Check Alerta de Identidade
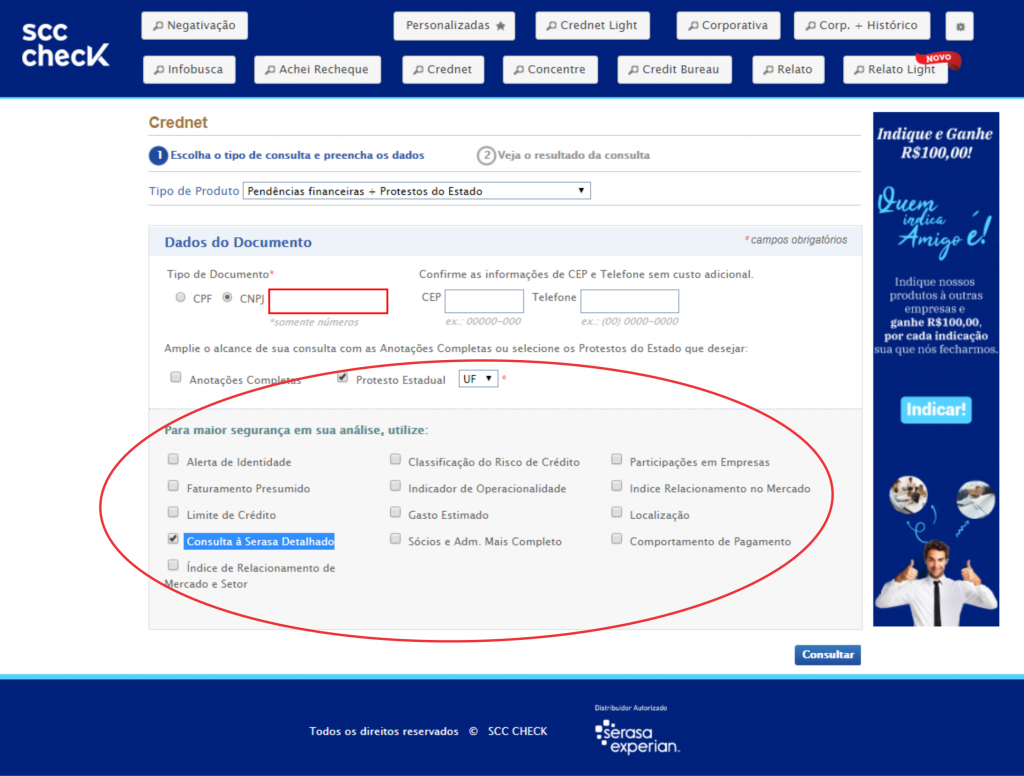Screen dimensions: 1024x776 tap(173, 459)
